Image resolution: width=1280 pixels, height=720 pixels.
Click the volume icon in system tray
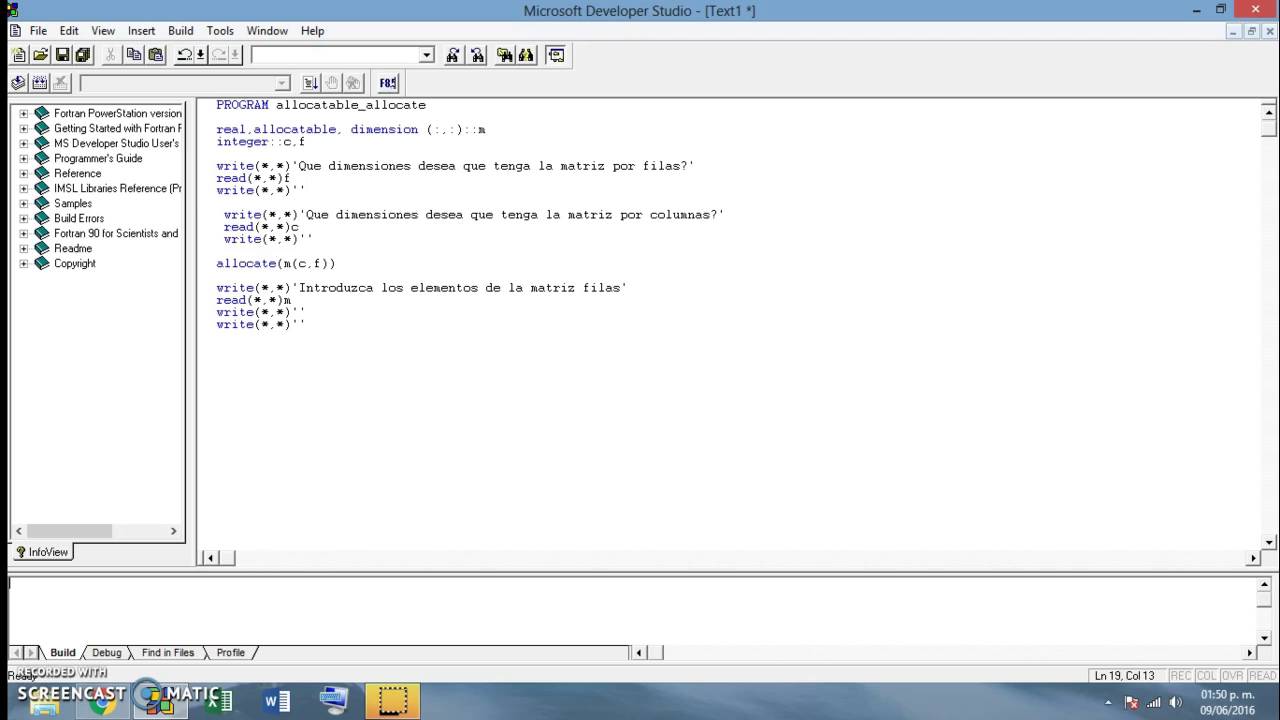[x=1175, y=702]
